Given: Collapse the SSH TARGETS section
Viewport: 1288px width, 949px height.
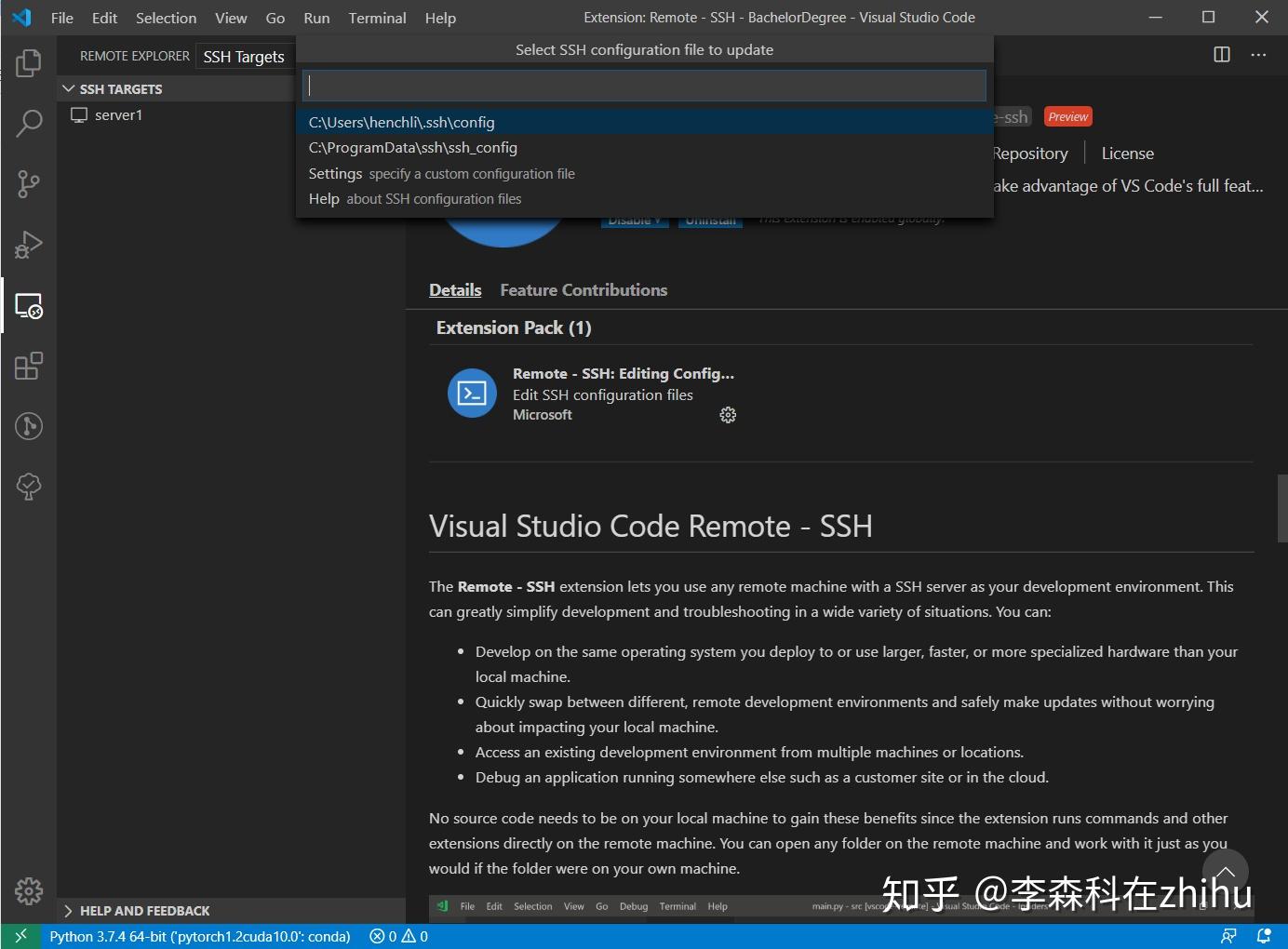Looking at the screenshot, I should click(x=69, y=88).
